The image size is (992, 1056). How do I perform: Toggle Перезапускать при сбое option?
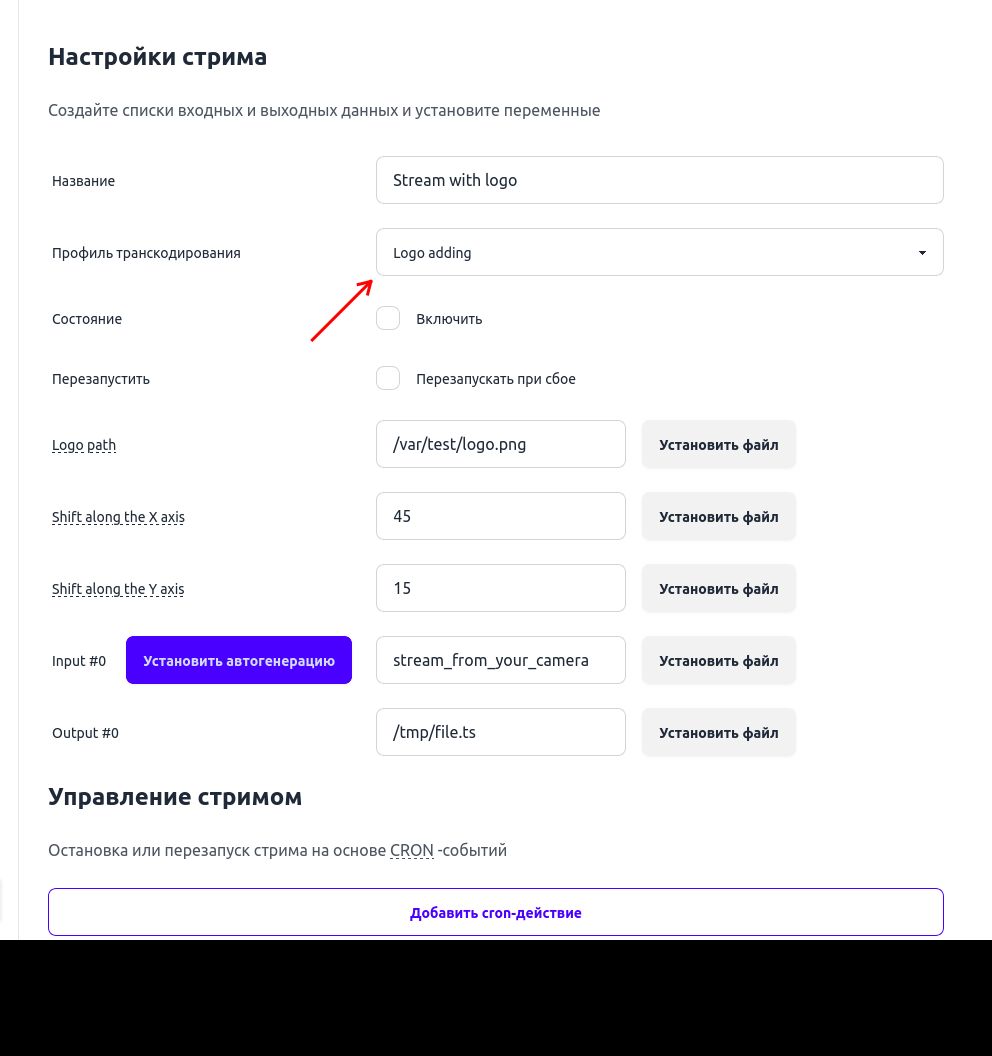(x=388, y=378)
